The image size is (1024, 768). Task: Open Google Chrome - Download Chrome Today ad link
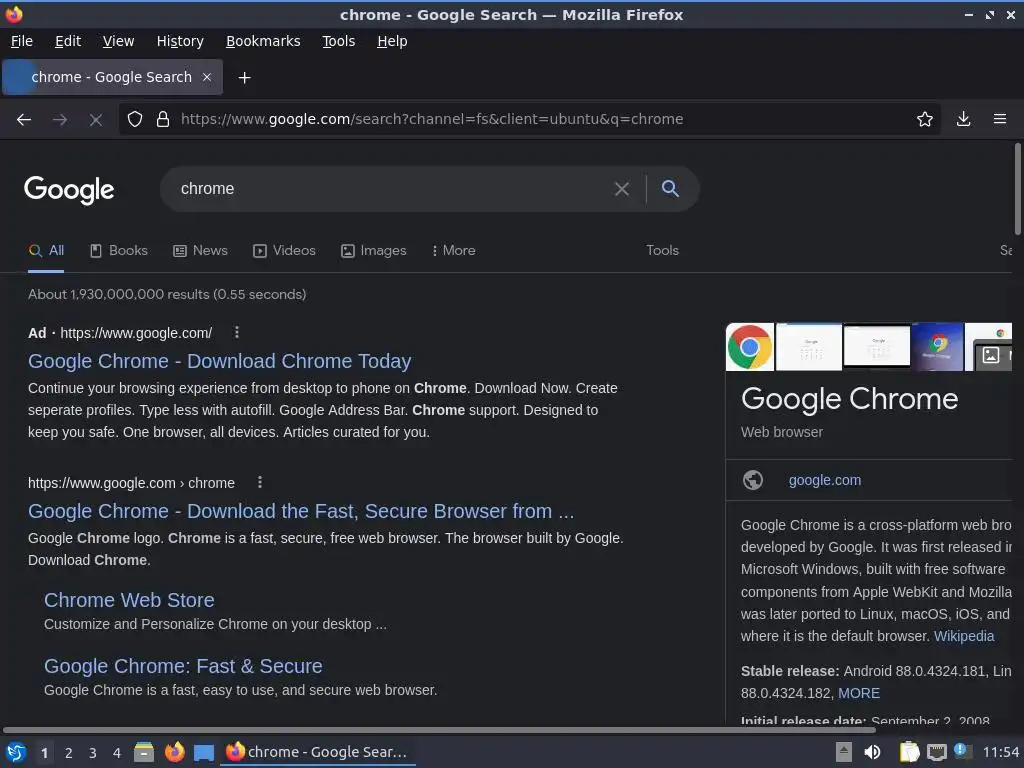(x=219, y=361)
